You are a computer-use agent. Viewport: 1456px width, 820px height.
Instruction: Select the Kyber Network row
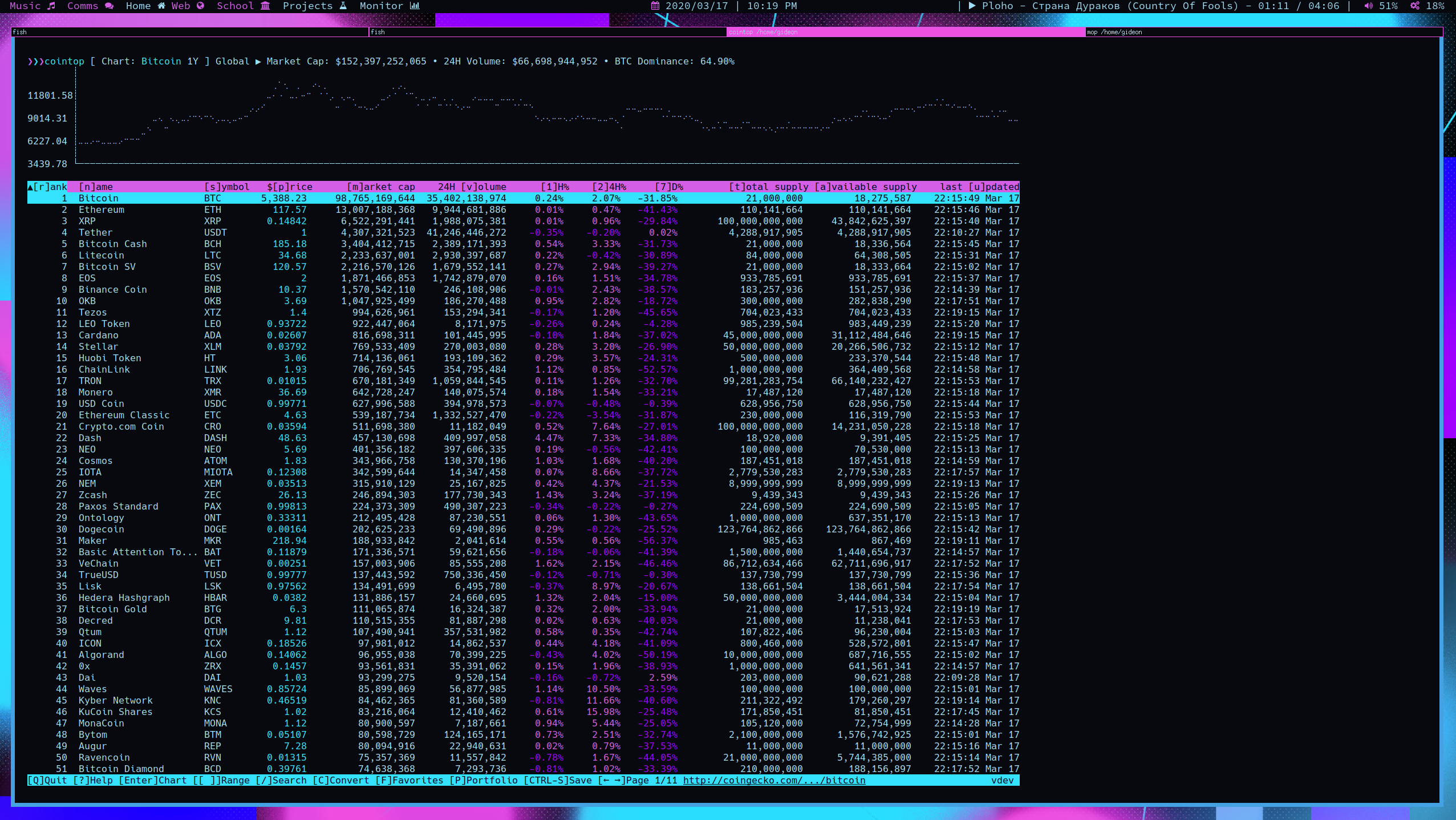tap(523, 700)
